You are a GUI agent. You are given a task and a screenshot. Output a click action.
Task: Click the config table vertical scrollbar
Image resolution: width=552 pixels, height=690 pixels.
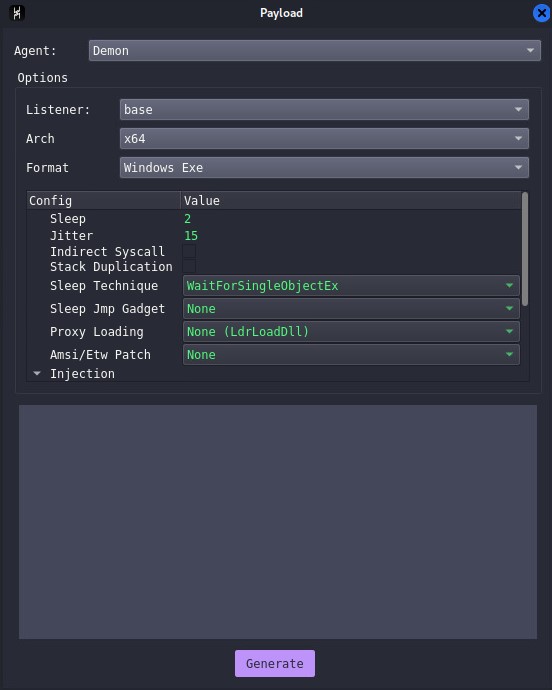(x=524, y=249)
